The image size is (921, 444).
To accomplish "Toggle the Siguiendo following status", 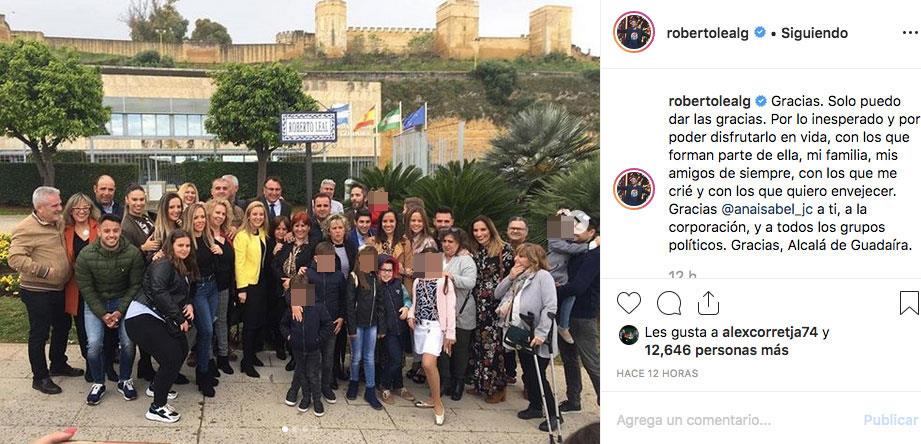I will coord(814,33).
